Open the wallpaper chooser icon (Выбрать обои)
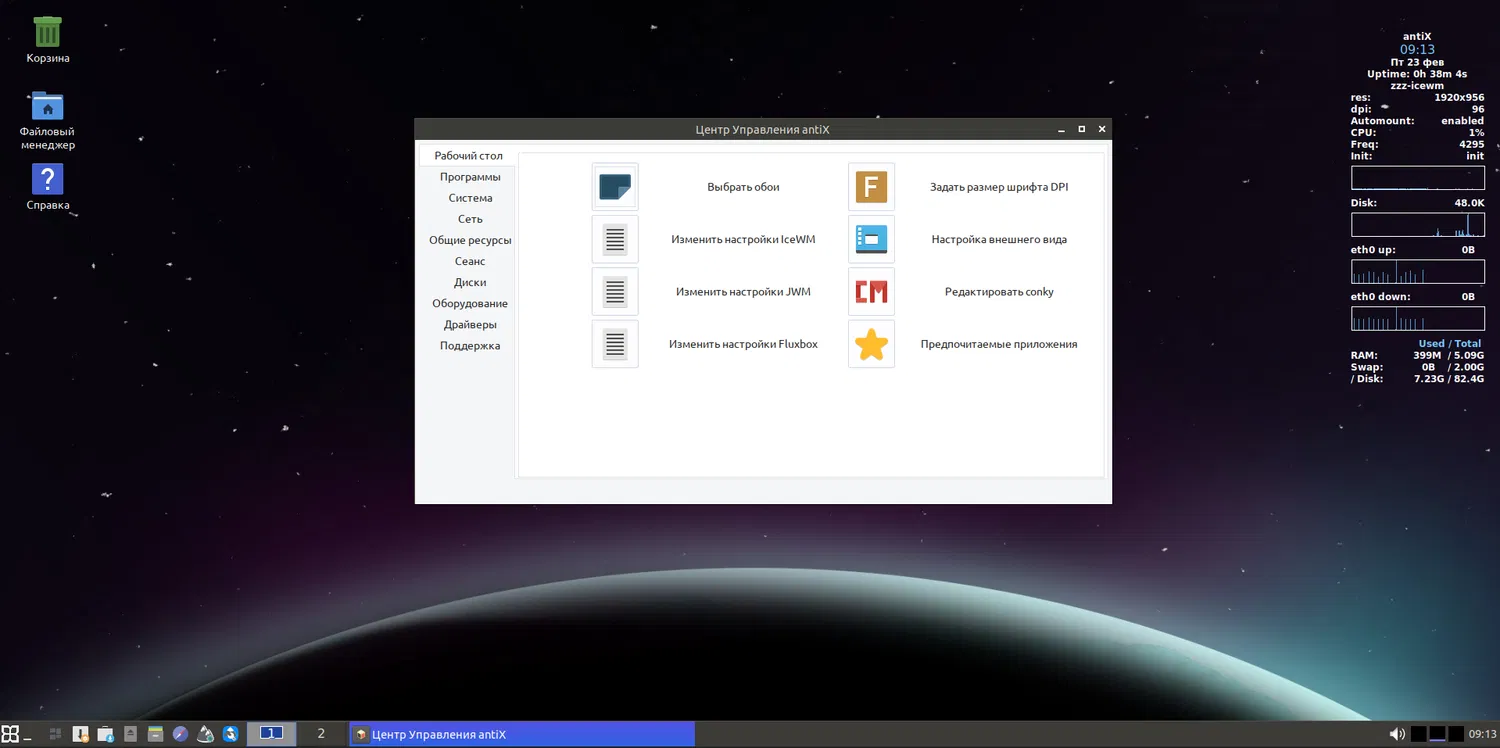 point(615,187)
